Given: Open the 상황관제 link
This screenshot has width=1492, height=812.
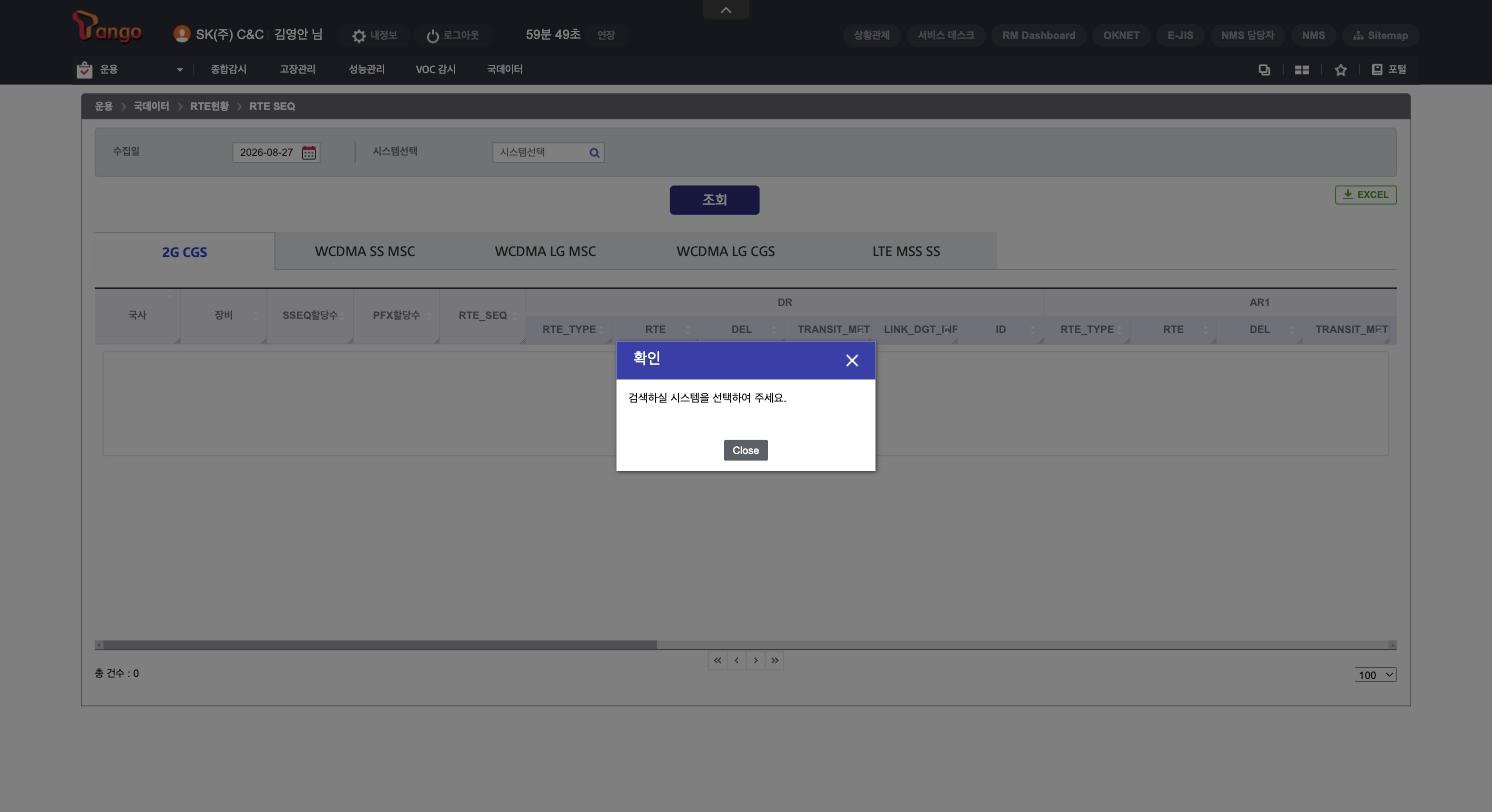Looking at the screenshot, I should click(872, 35).
